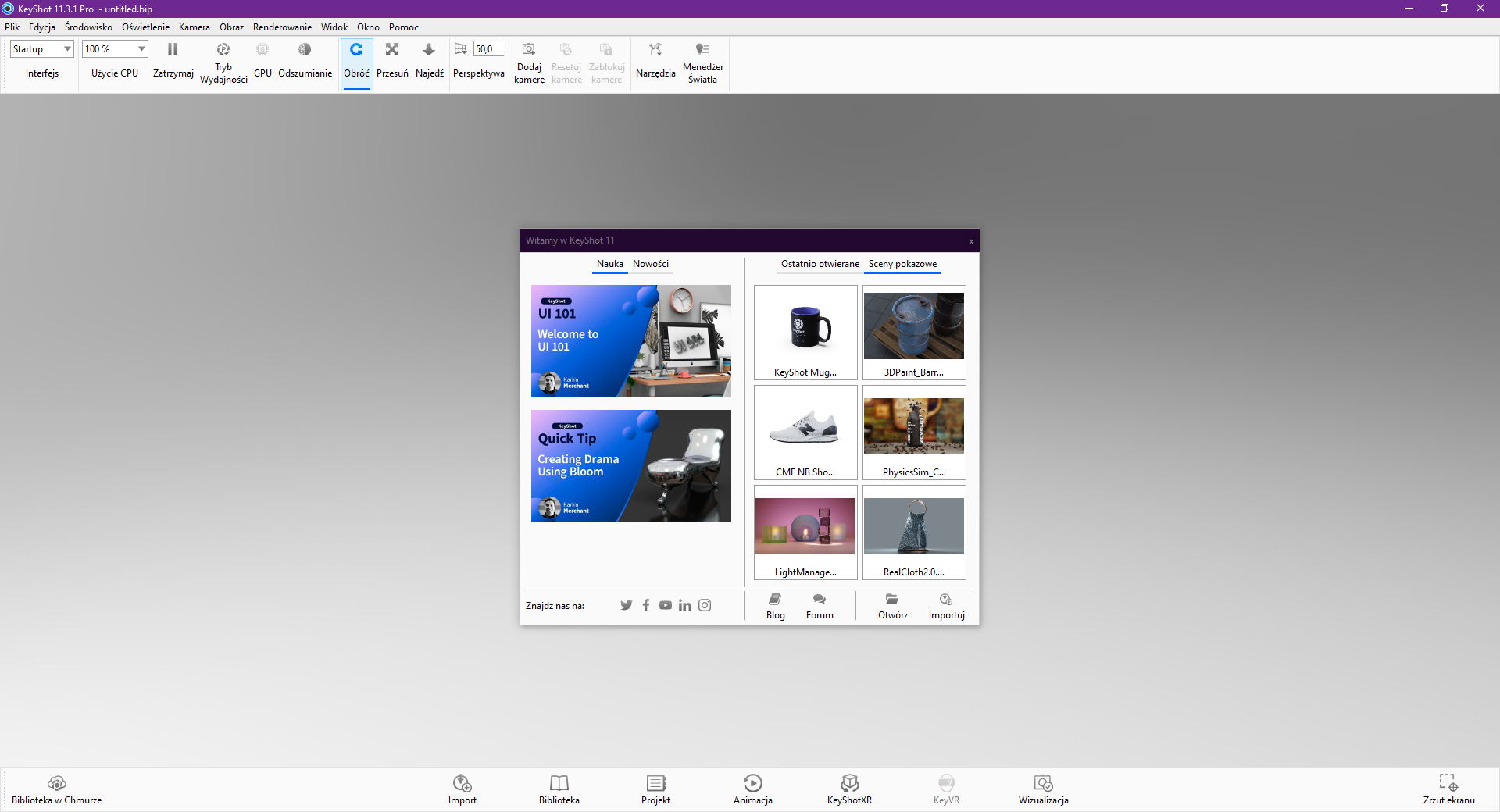Open the Edycja menu

point(42,27)
